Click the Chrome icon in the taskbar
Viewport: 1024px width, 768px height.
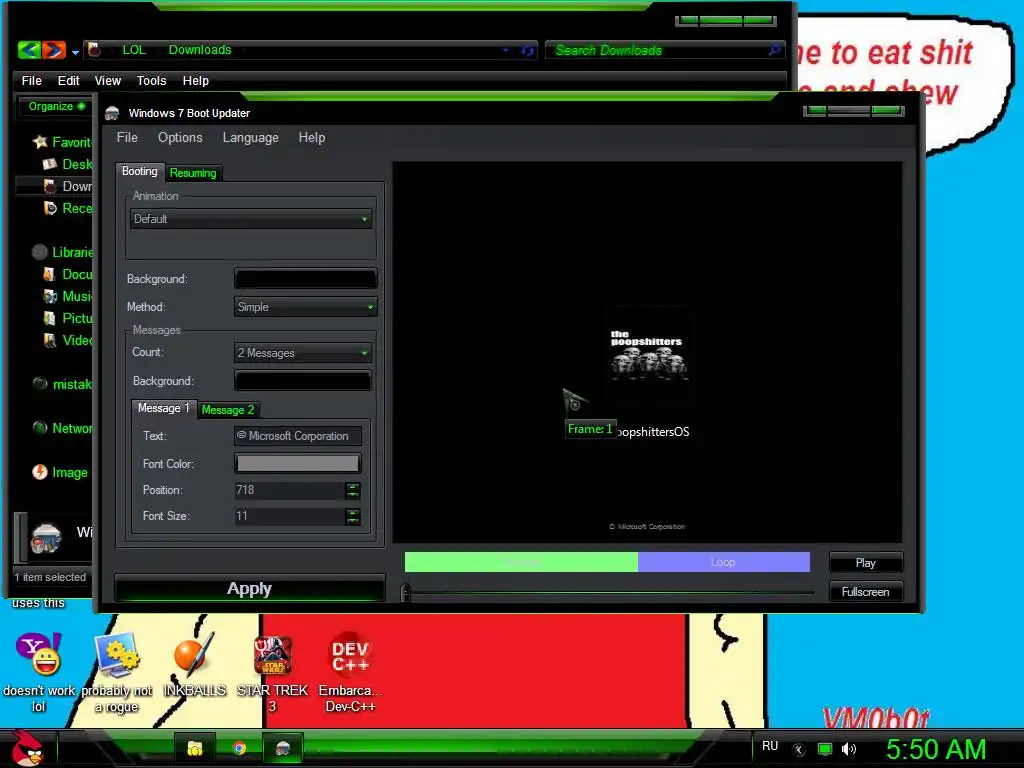point(239,748)
